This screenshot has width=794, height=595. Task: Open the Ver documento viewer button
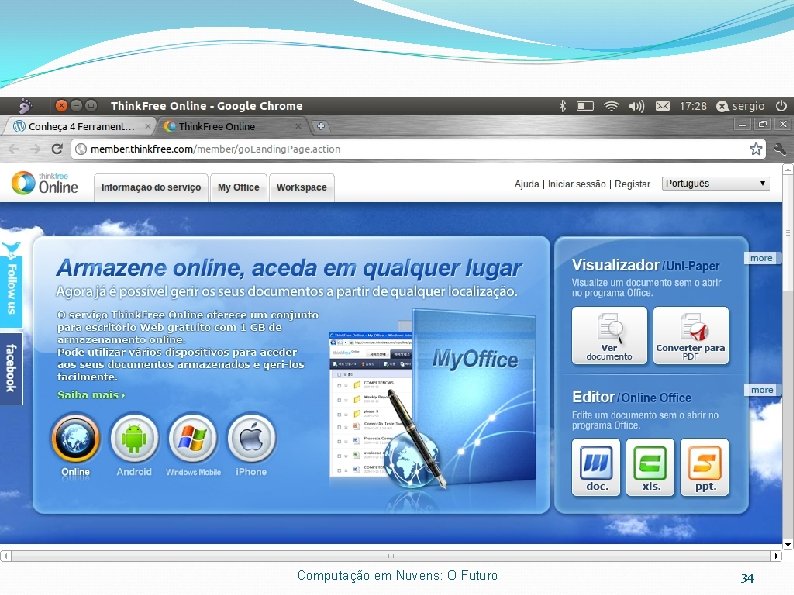click(x=609, y=335)
